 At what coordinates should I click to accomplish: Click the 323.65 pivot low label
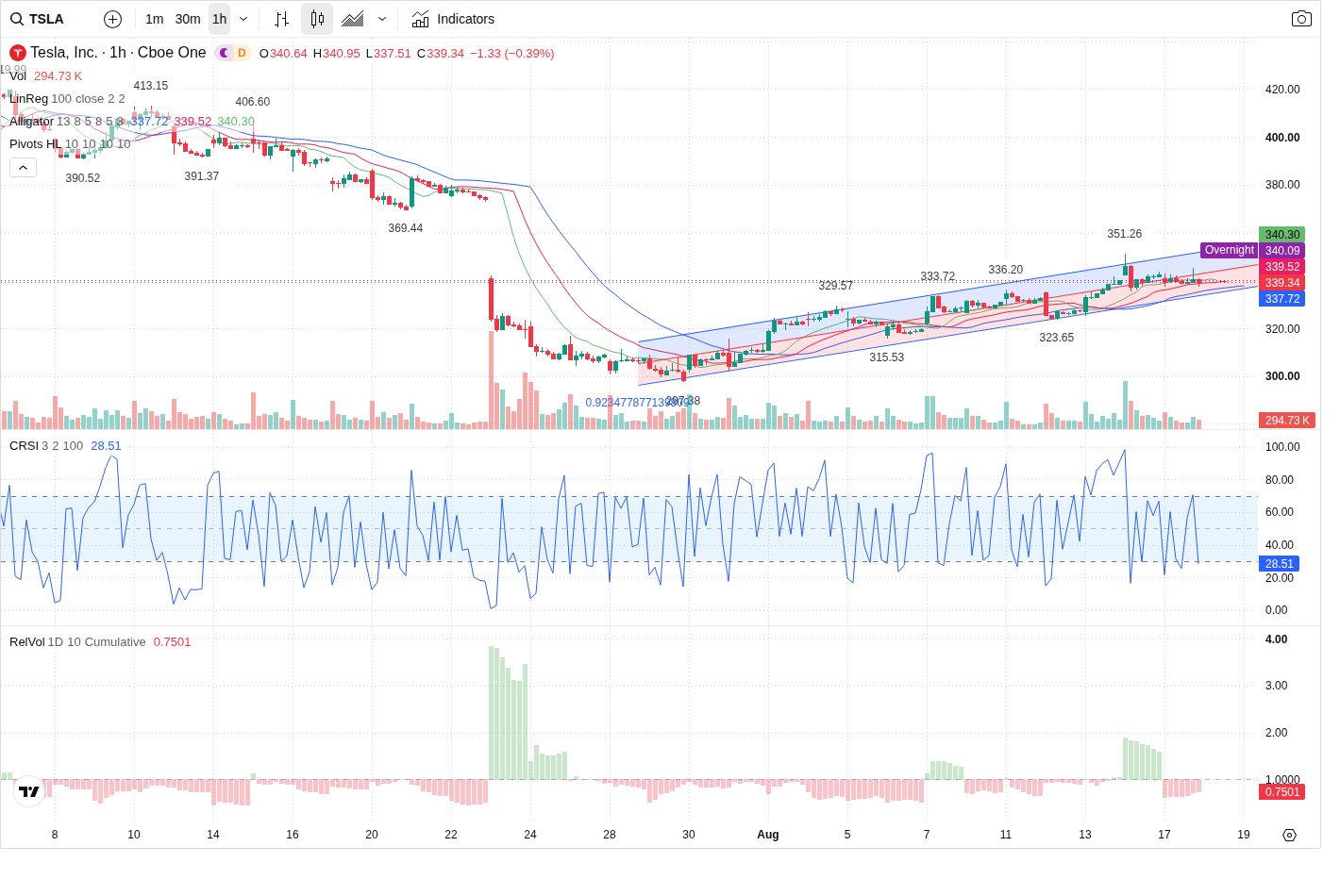1057,338
